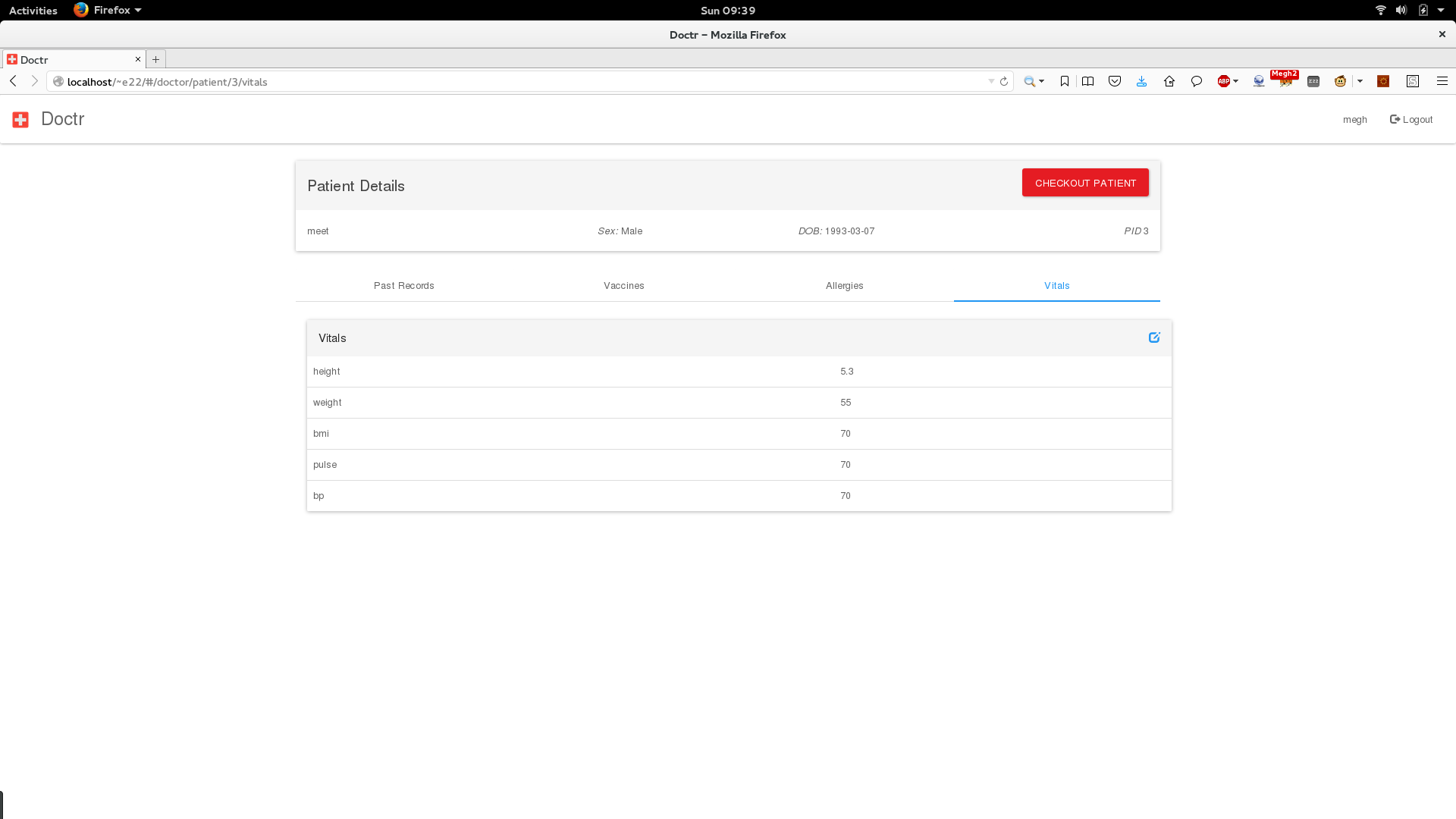Expand the Adblock Plus dropdown arrow
This screenshot has width=1456, height=819.
point(1236,81)
